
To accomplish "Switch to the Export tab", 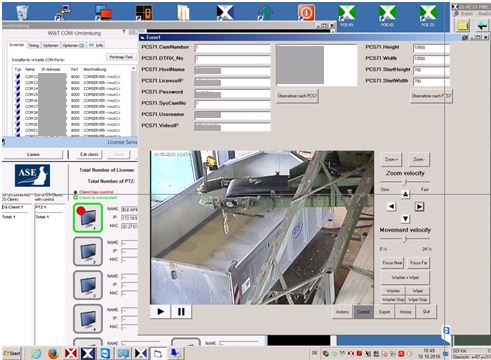I will [x=384, y=312].
